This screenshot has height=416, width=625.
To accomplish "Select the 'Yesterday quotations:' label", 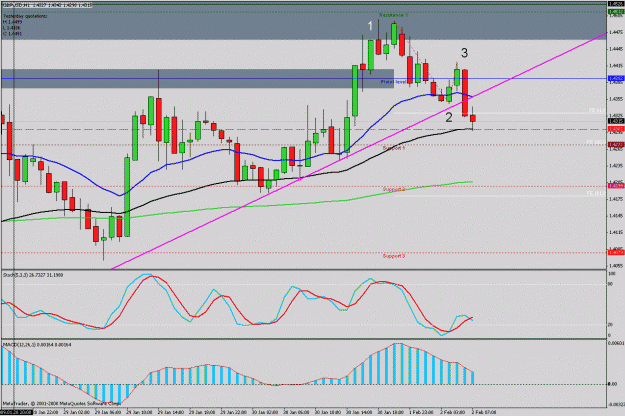I will [25, 16].
